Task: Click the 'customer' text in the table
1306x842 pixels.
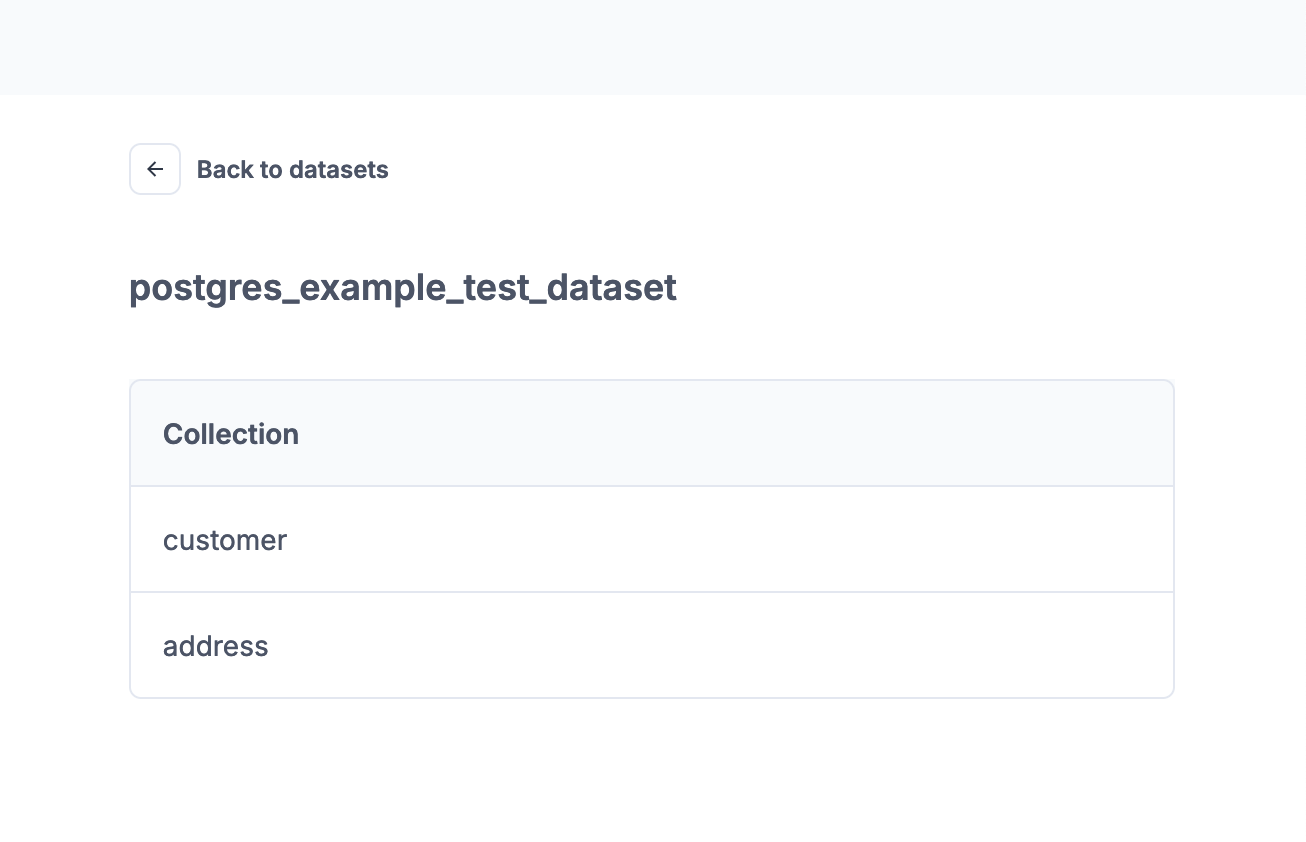Action: click(x=225, y=540)
